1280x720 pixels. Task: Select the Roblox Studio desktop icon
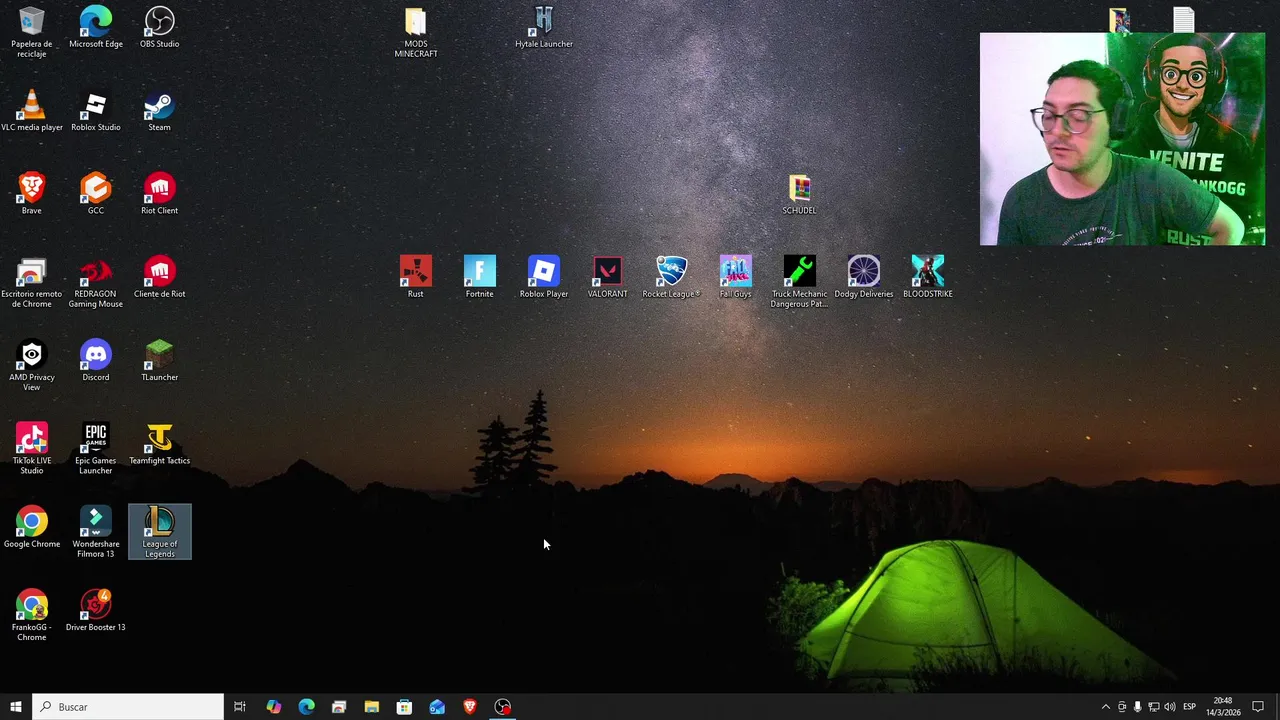tap(96, 110)
